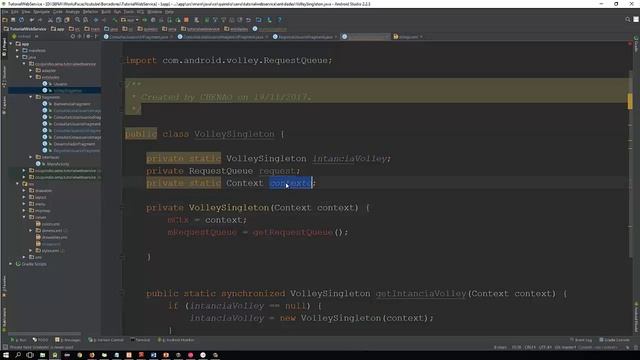Collapse the app module node
The height and width of the screenshot is (360, 640).
click(x=11, y=44)
